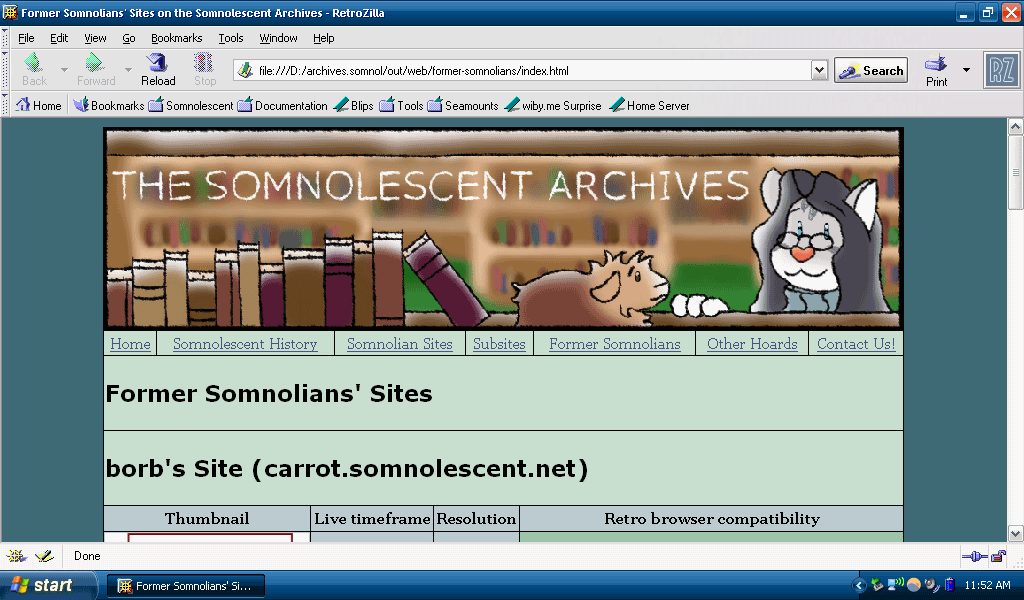Click the RetroZilla RZ throbber logo
The image size is (1024, 600).
click(1002, 70)
